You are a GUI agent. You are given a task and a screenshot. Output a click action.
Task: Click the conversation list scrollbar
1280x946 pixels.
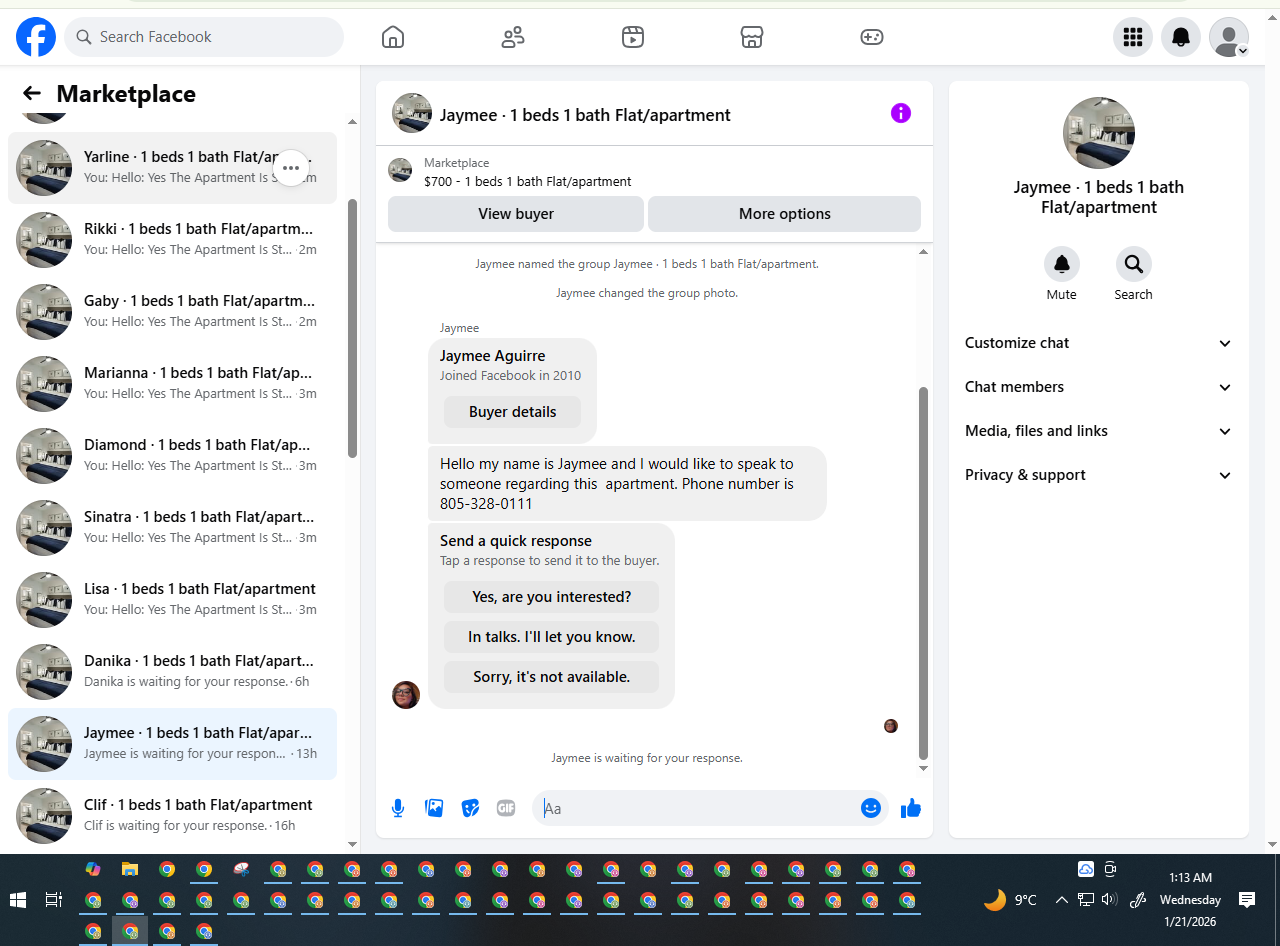point(352,328)
